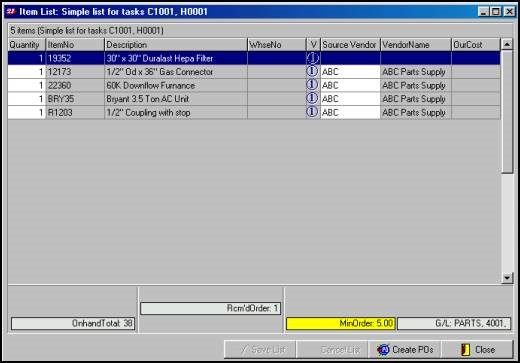This screenshot has width=520, height=363.
Task: Click ABC Parts Supply in the Downflow Furnance row
Action: (414, 85)
